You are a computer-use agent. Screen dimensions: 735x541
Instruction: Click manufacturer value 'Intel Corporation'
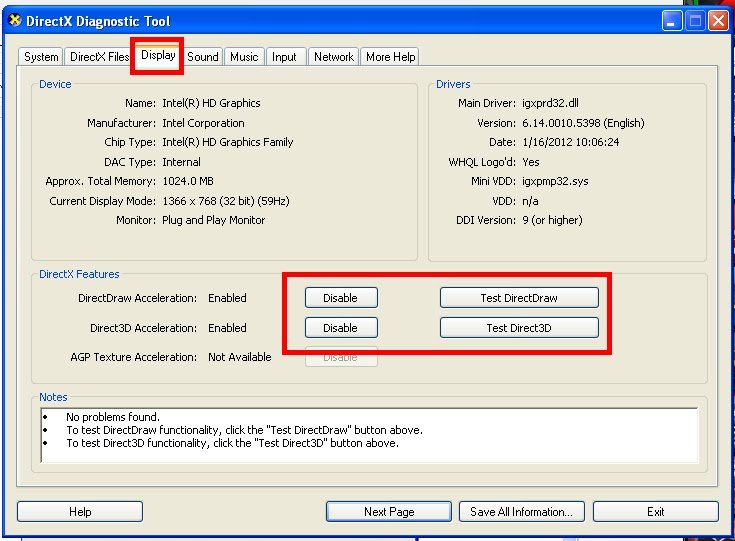203,123
